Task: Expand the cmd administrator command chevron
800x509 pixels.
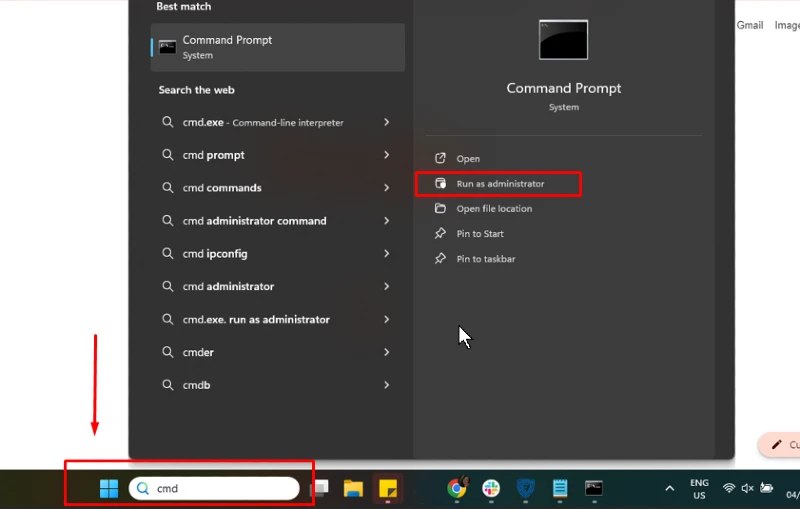Action: tap(387, 220)
